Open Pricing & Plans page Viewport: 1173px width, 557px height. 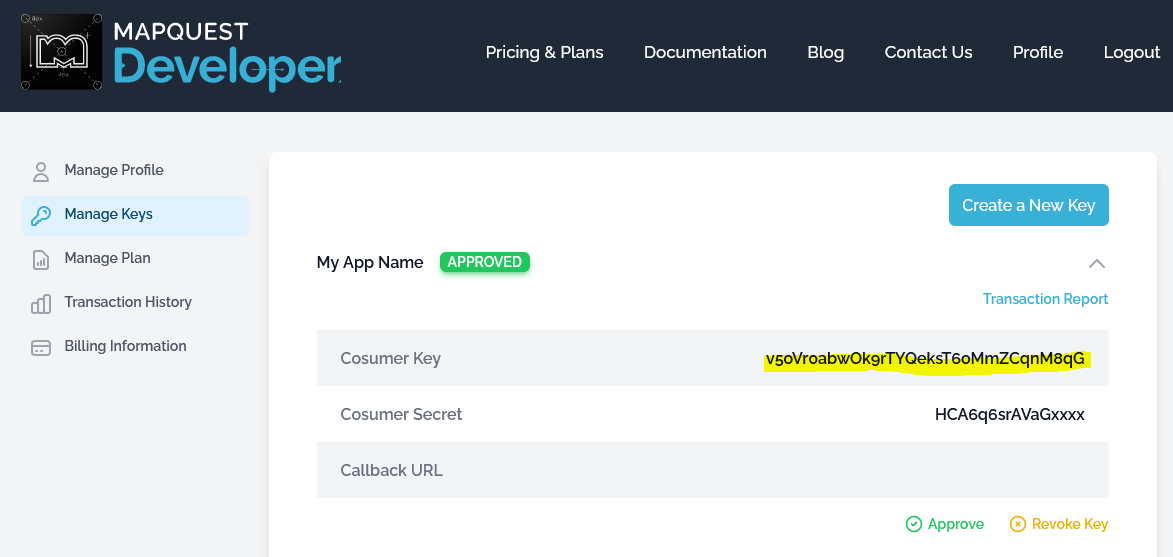click(545, 52)
